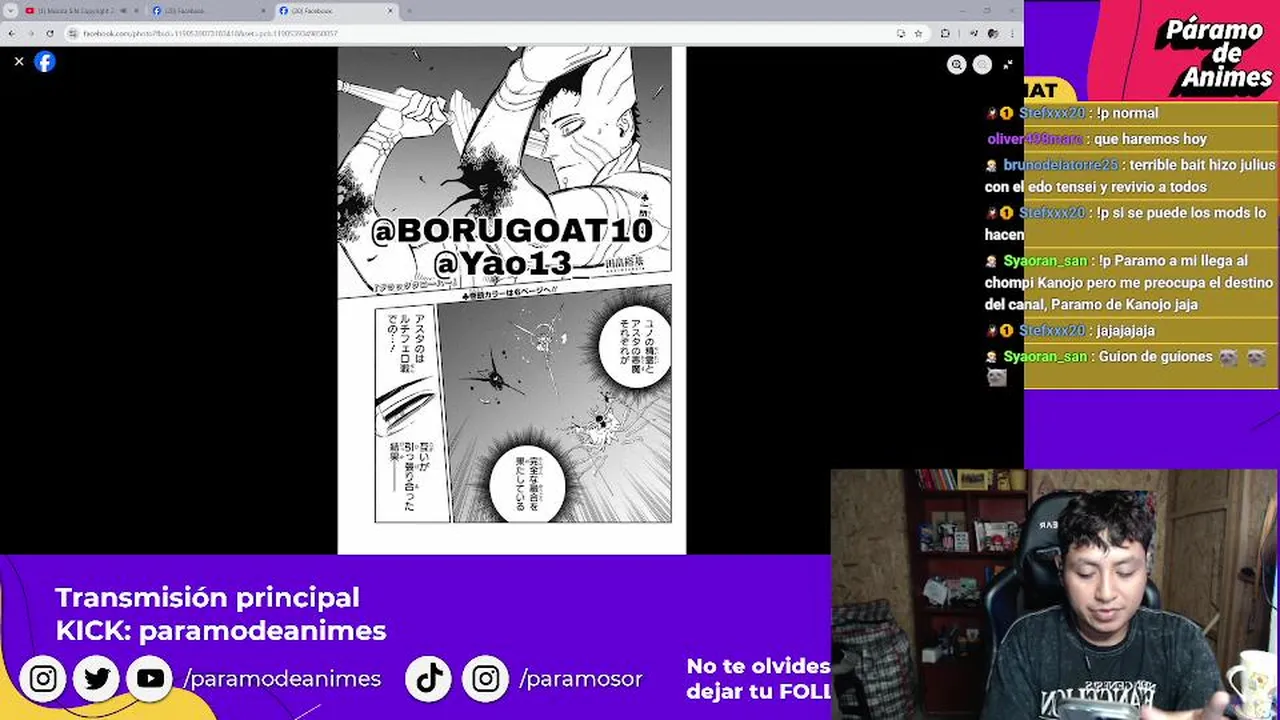Click the install app icon in address bar
Image resolution: width=1280 pixels, height=720 pixels.
[901, 33]
